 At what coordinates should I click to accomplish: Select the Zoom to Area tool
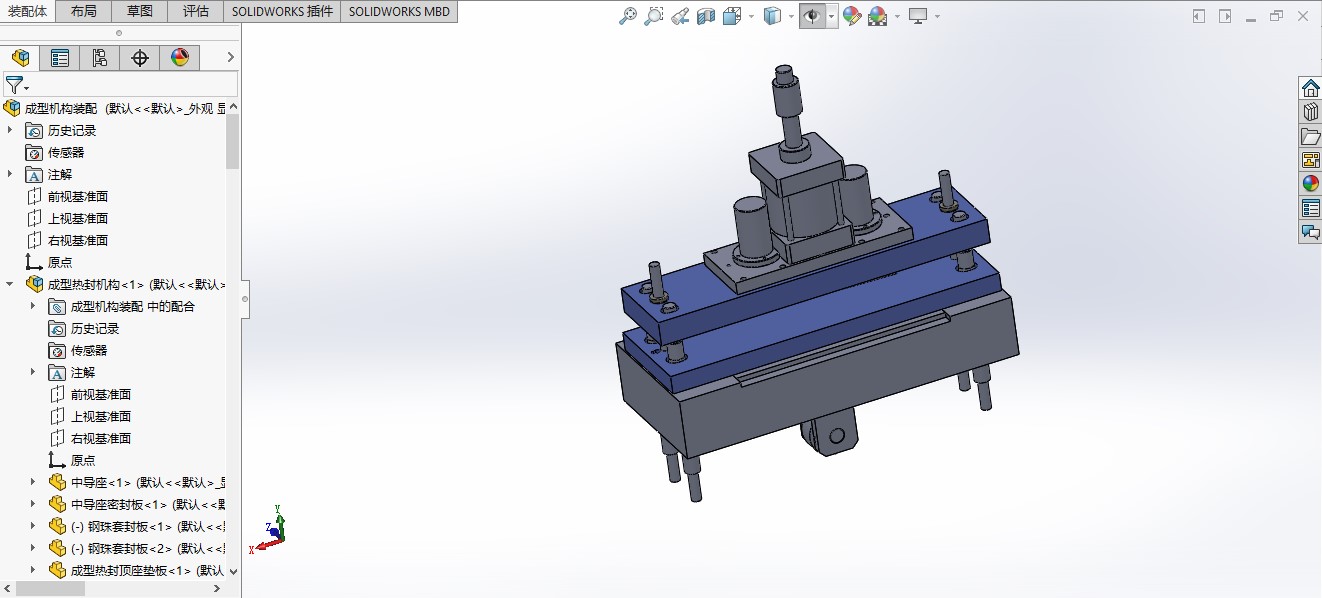[x=654, y=16]
